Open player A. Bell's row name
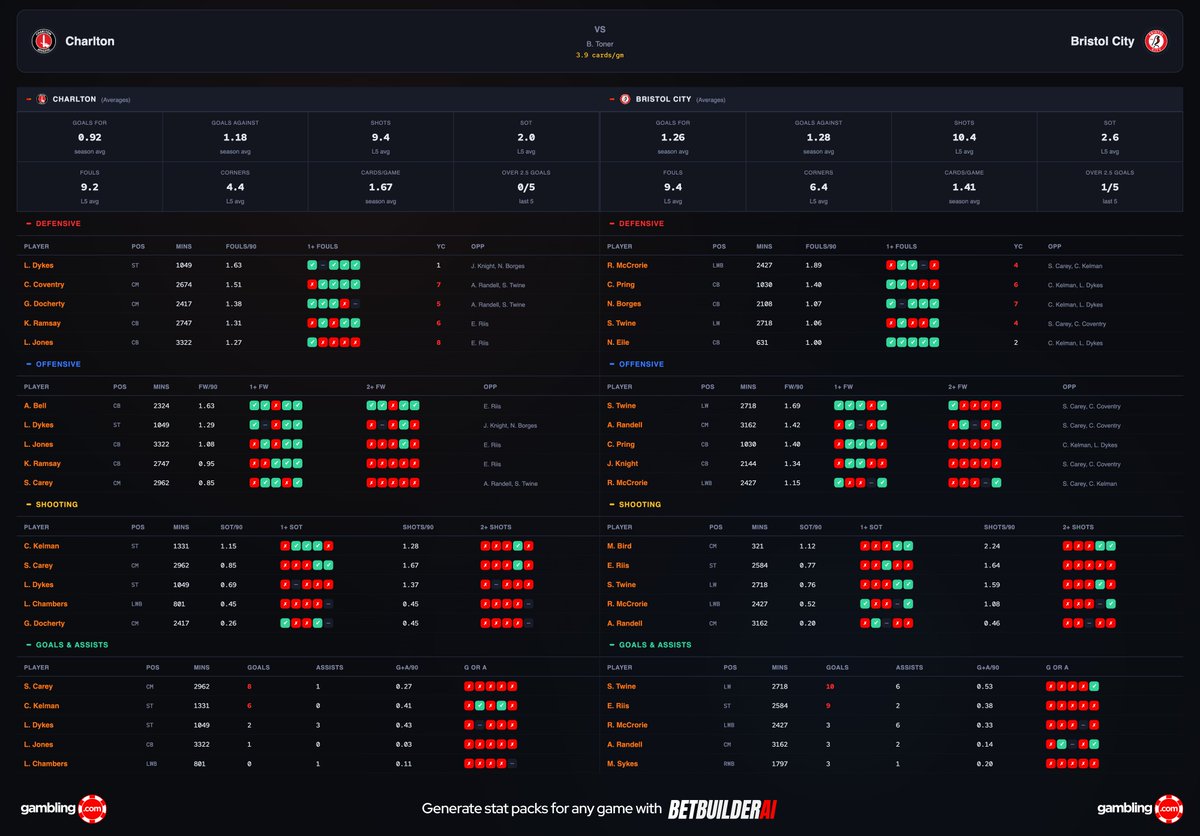The width and height of the screenshot is (1200, 836). [34, 406]
